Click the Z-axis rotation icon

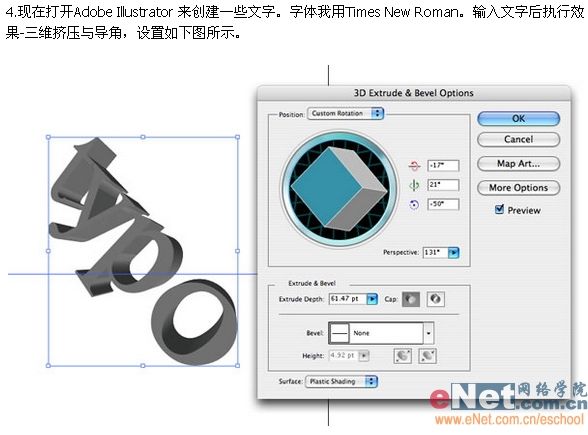pos(414,205)
